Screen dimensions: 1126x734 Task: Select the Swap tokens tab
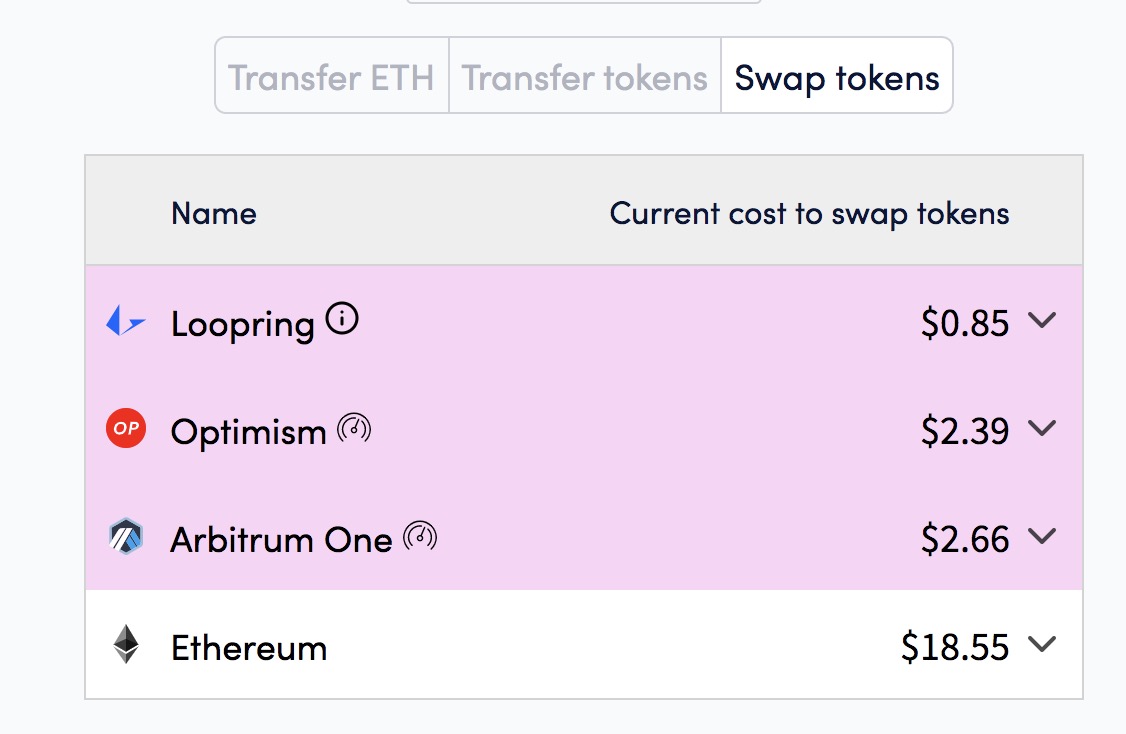(837, 75)
